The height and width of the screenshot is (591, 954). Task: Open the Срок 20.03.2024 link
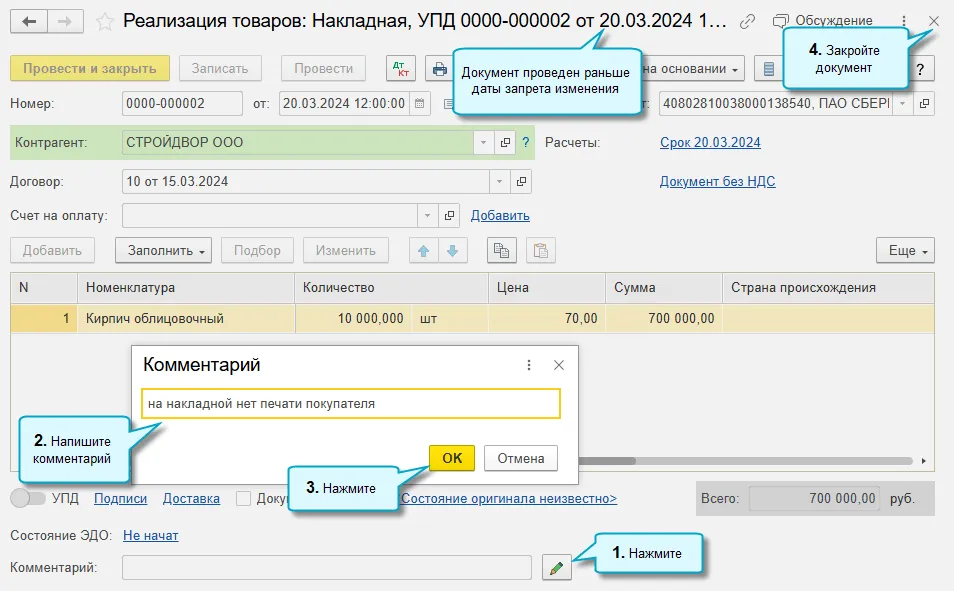click(x=710, y=142)
